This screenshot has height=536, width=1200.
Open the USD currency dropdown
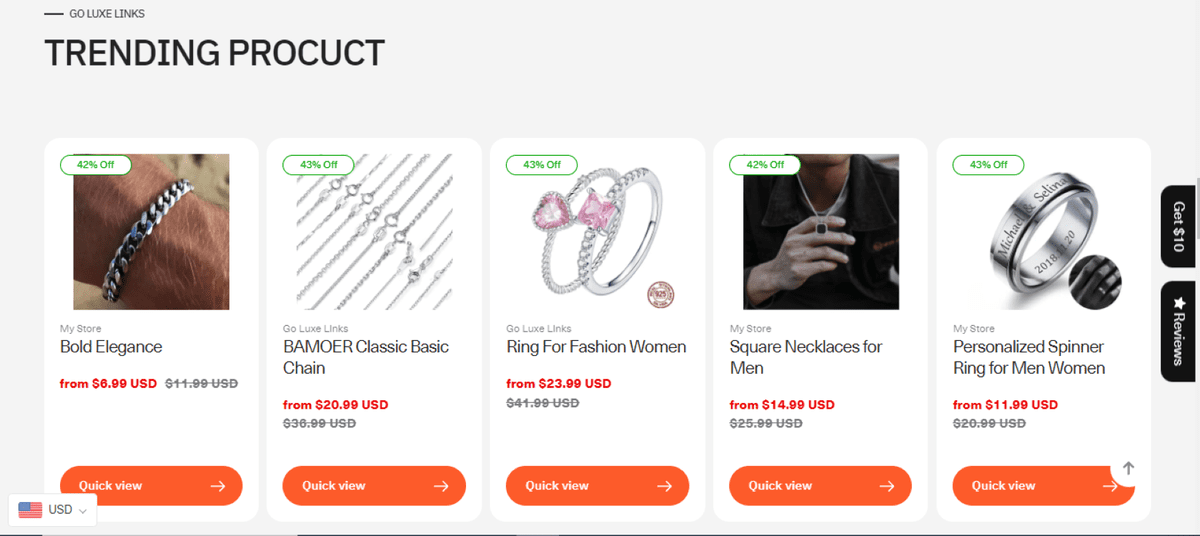[67, 510]
